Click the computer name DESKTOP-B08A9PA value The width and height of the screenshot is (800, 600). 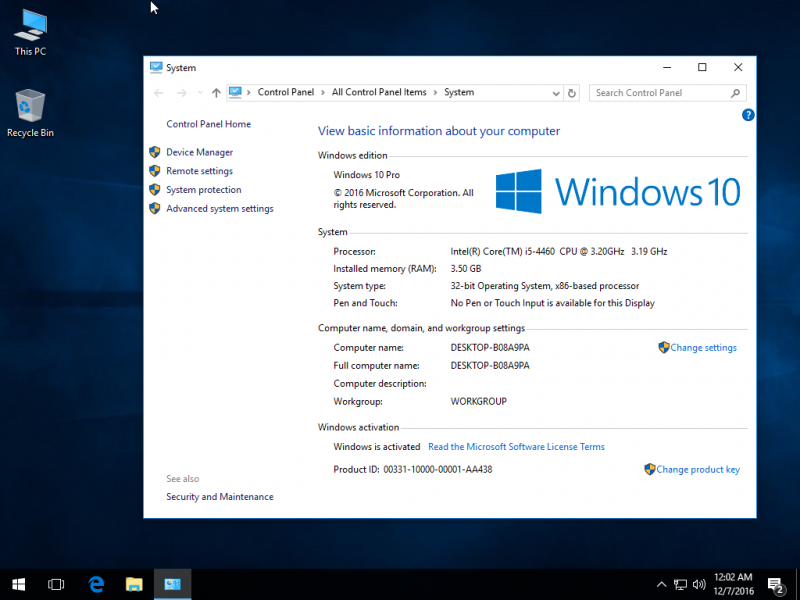pyautogui.click(x=490, y=348)
